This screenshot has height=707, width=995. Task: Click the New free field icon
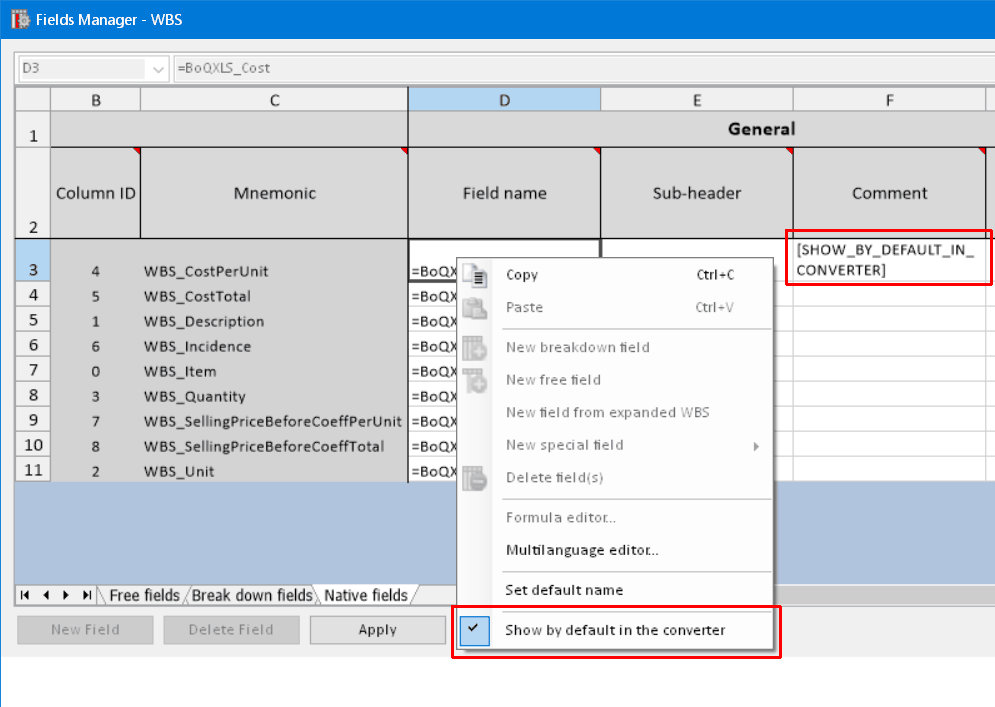(474, 380)
